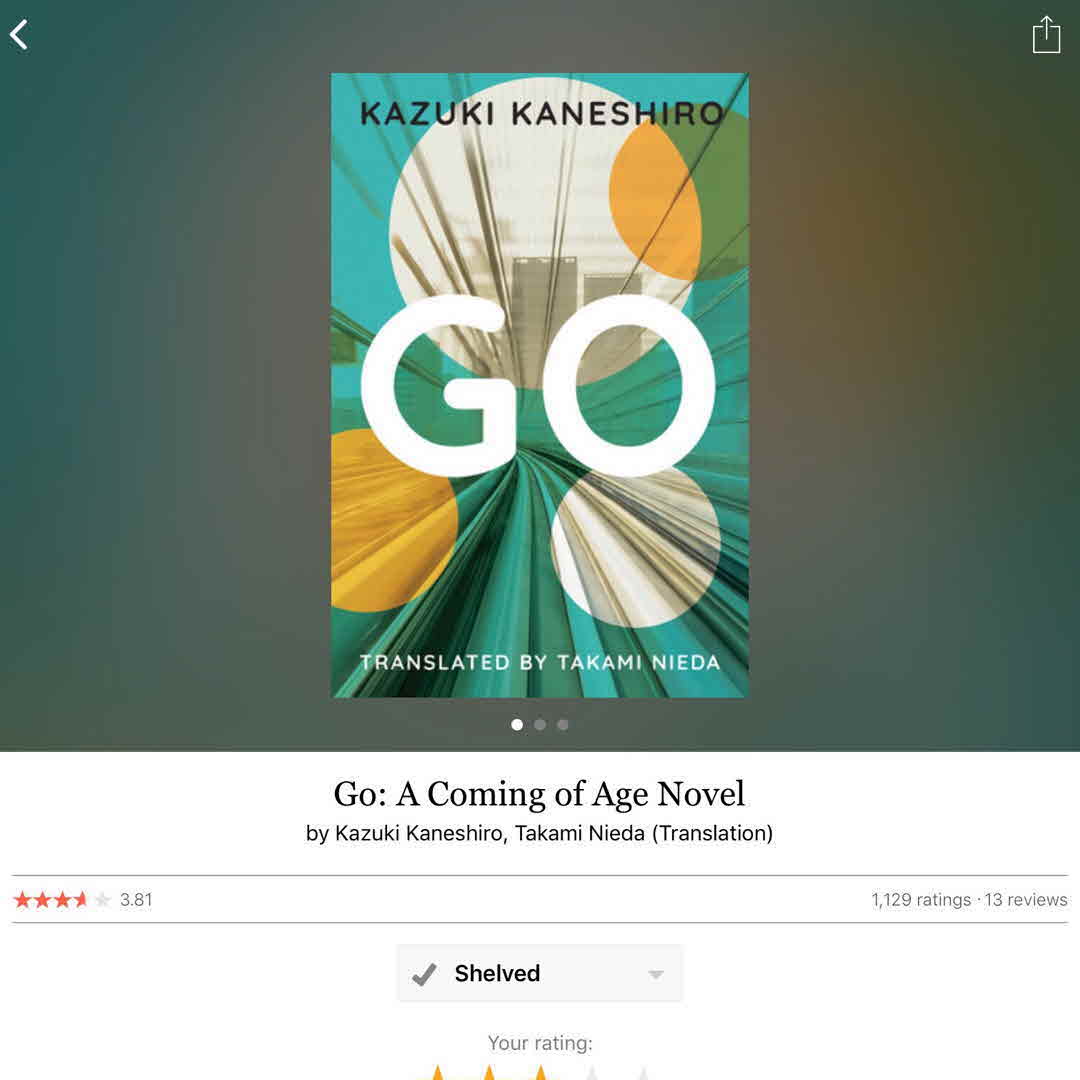Click the 3.81 average rating number
The width and height of the screenshot is (1080, 1080).
[x=136, y=900]
